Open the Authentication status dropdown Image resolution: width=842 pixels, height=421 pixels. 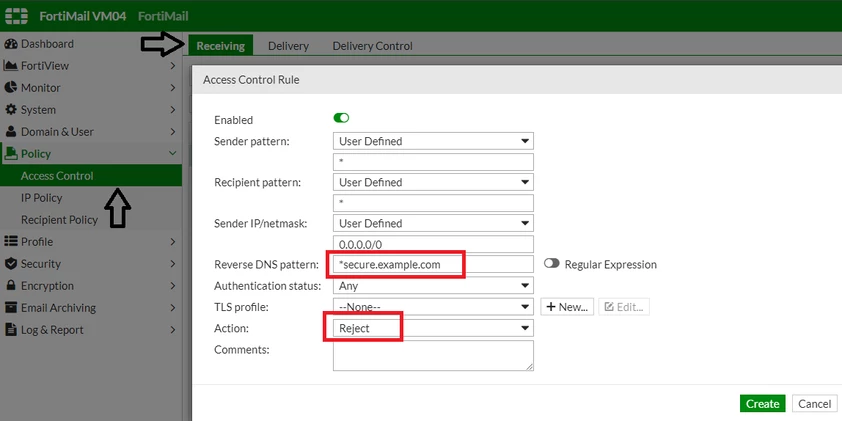[x=433, y=286]
